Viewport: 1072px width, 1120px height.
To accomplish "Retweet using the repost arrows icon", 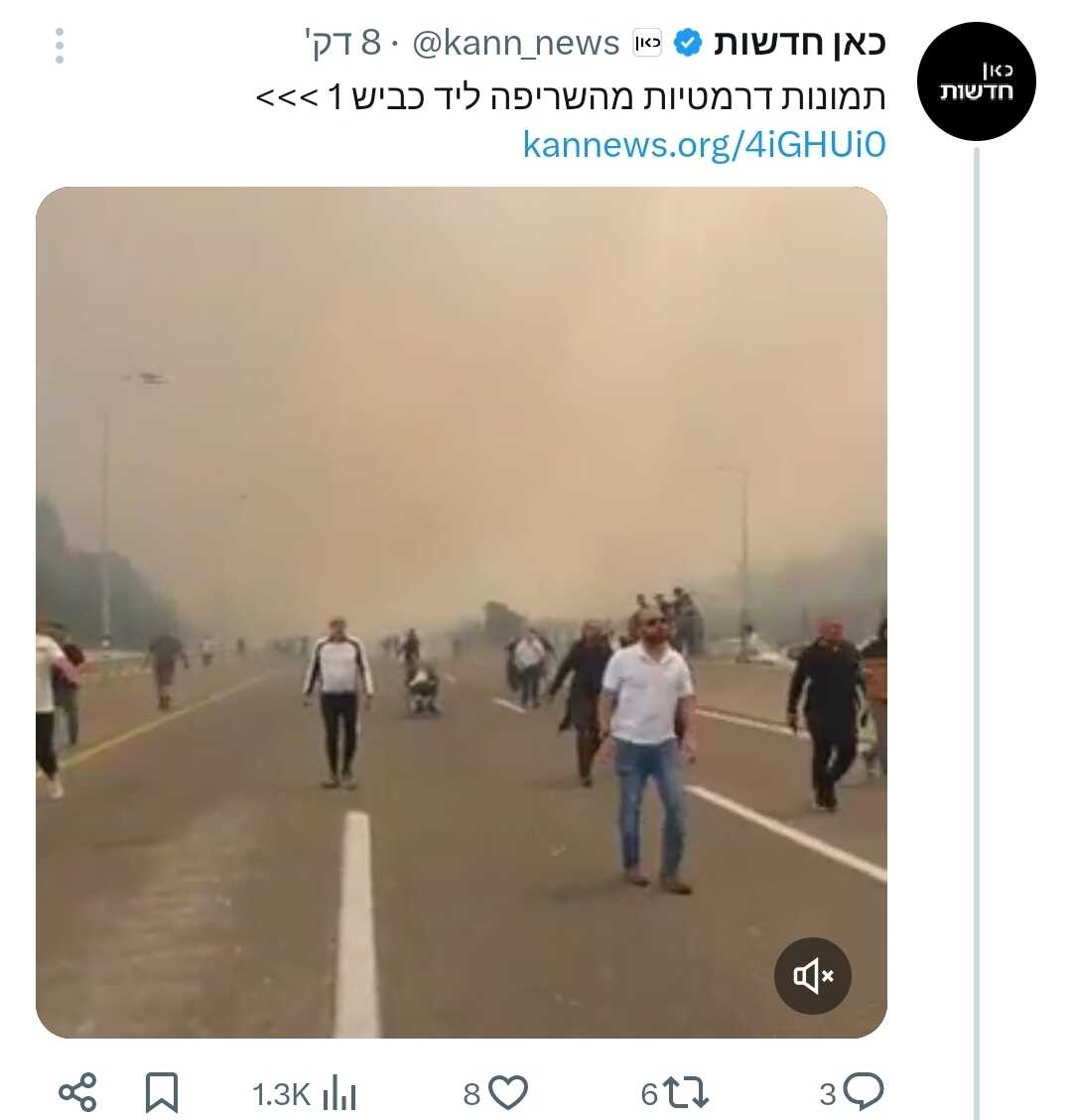I will 685,1093.
